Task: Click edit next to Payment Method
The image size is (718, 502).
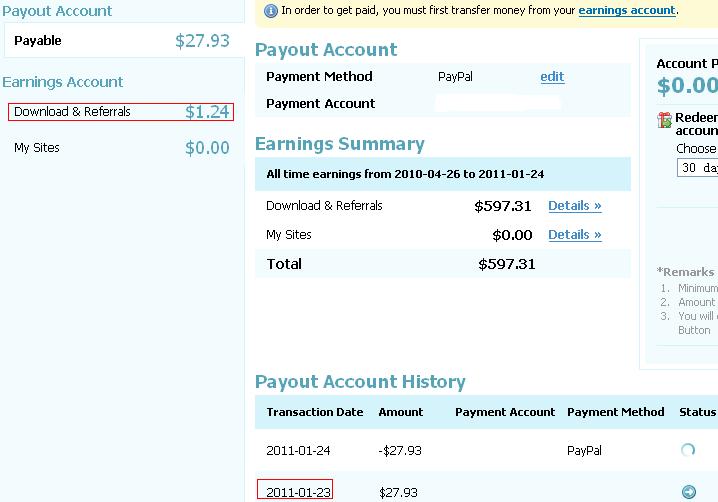Action: tap(552, 76)
